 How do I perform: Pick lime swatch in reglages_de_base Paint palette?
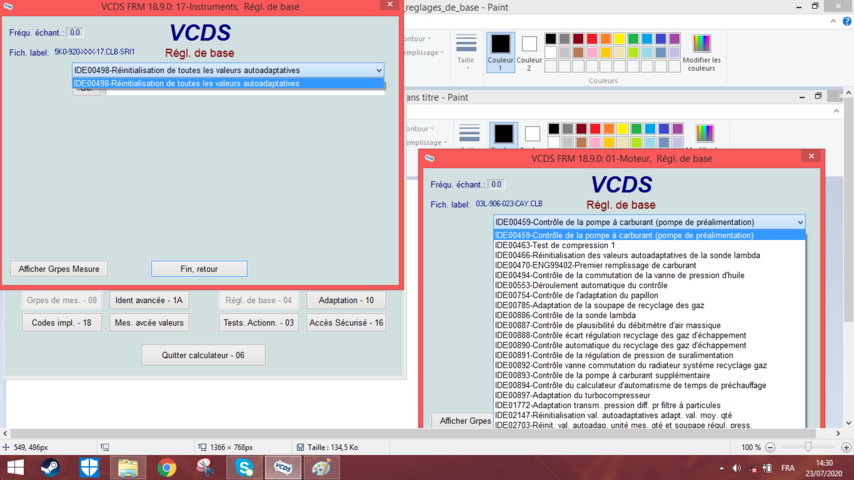tap(633, 53)
